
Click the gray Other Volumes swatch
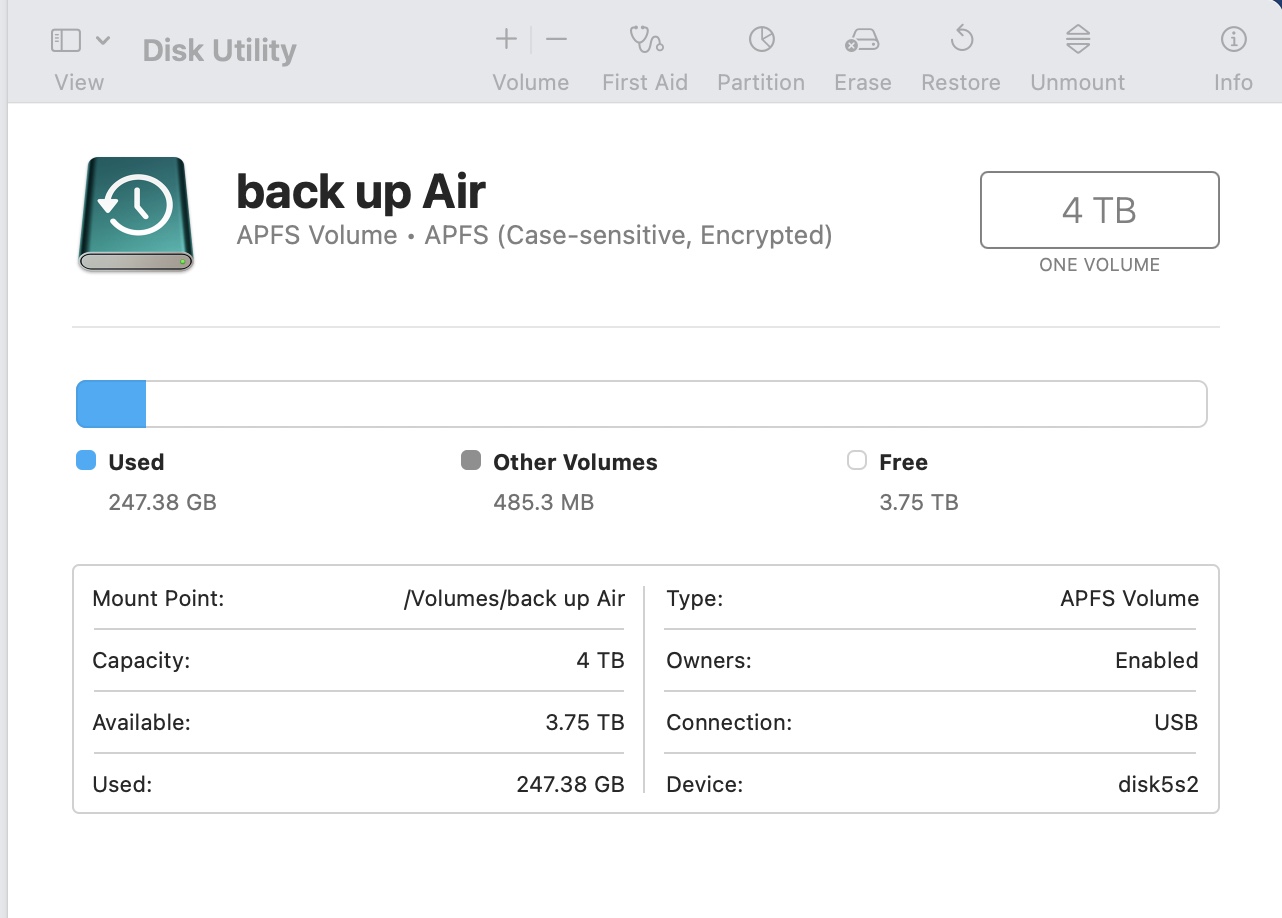(471, 461)
